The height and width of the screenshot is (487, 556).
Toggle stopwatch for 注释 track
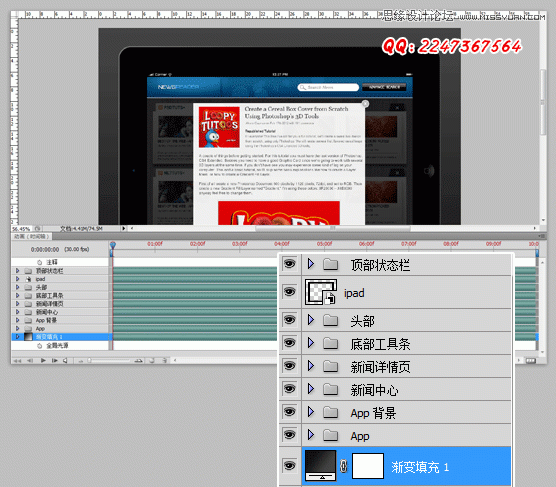[39, 262]
